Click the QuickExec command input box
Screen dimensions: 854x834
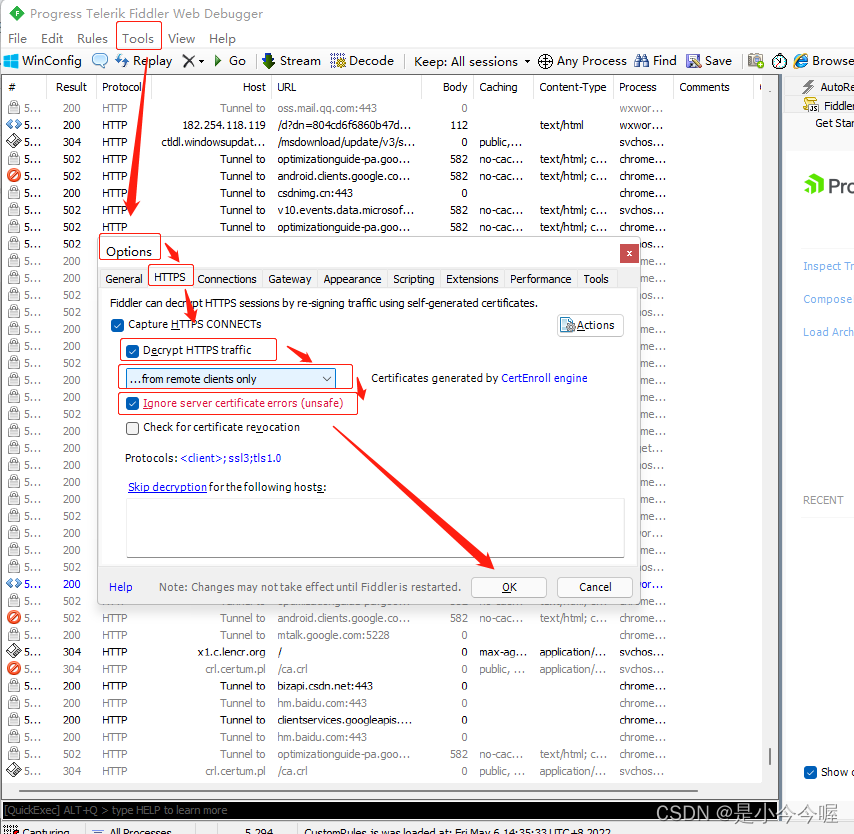390,810
